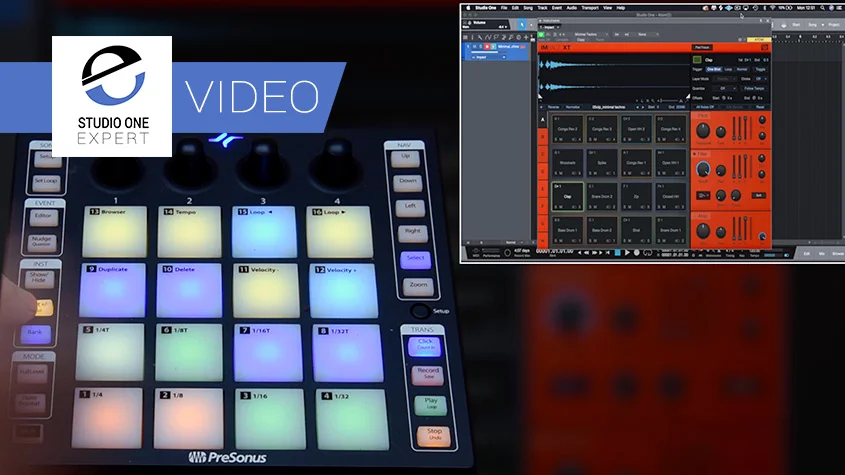The width and height of the screenshot is (845, 475).
Task: Trigger the Conga Rev 4 pad
Action: 670,129
